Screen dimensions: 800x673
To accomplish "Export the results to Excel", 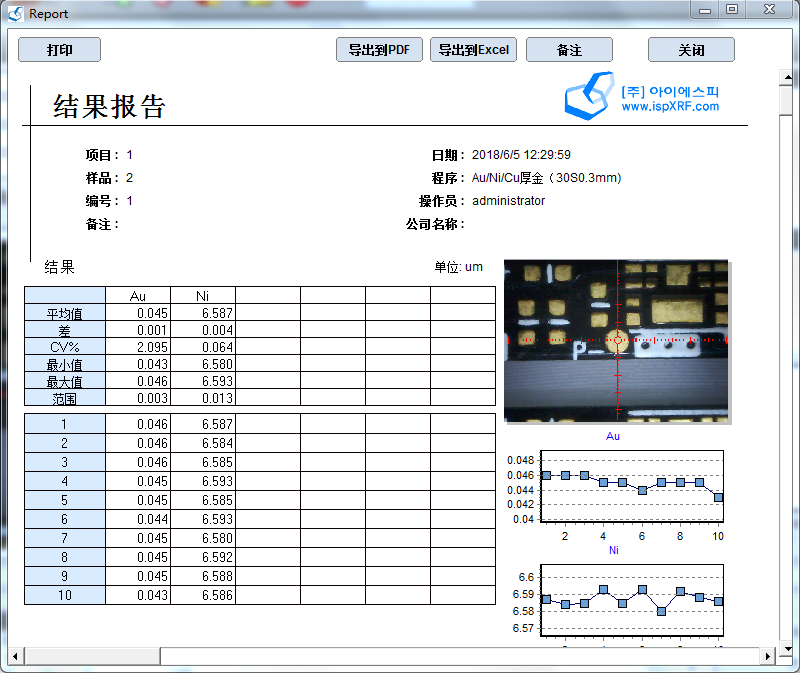I will pyautogui.click(x=473, y=49).
